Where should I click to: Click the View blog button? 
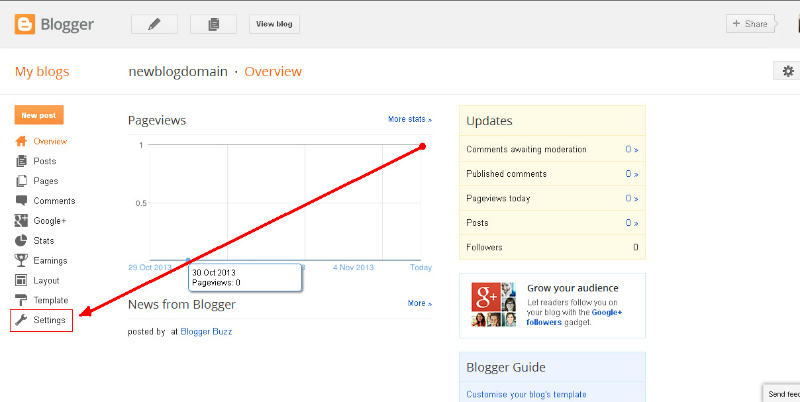click(274, 24)
